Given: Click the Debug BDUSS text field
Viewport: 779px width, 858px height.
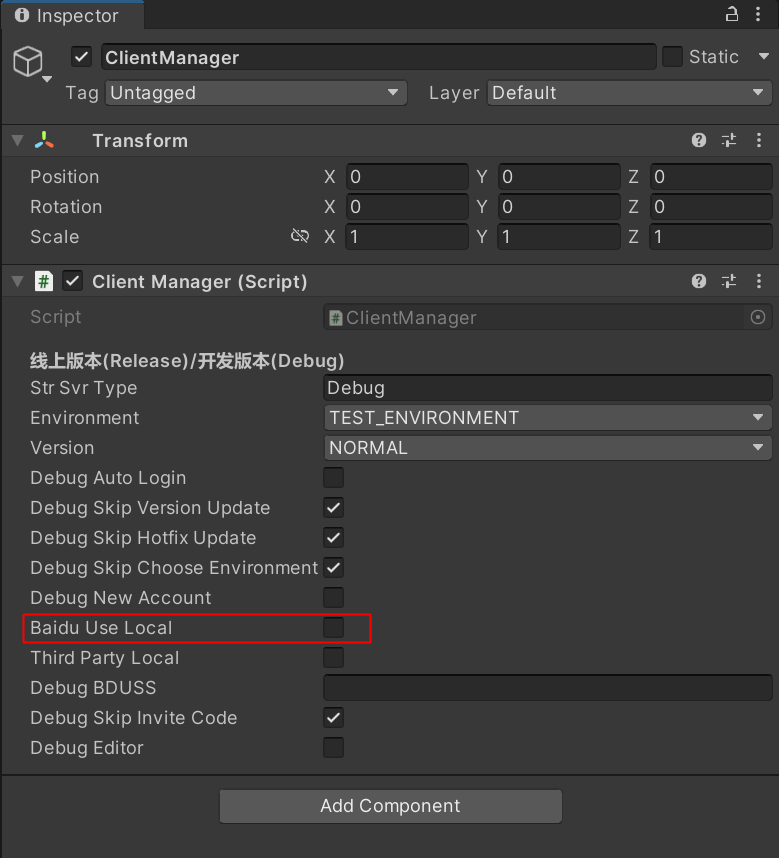Looking at the screenshot, I should tap(547, 688).
